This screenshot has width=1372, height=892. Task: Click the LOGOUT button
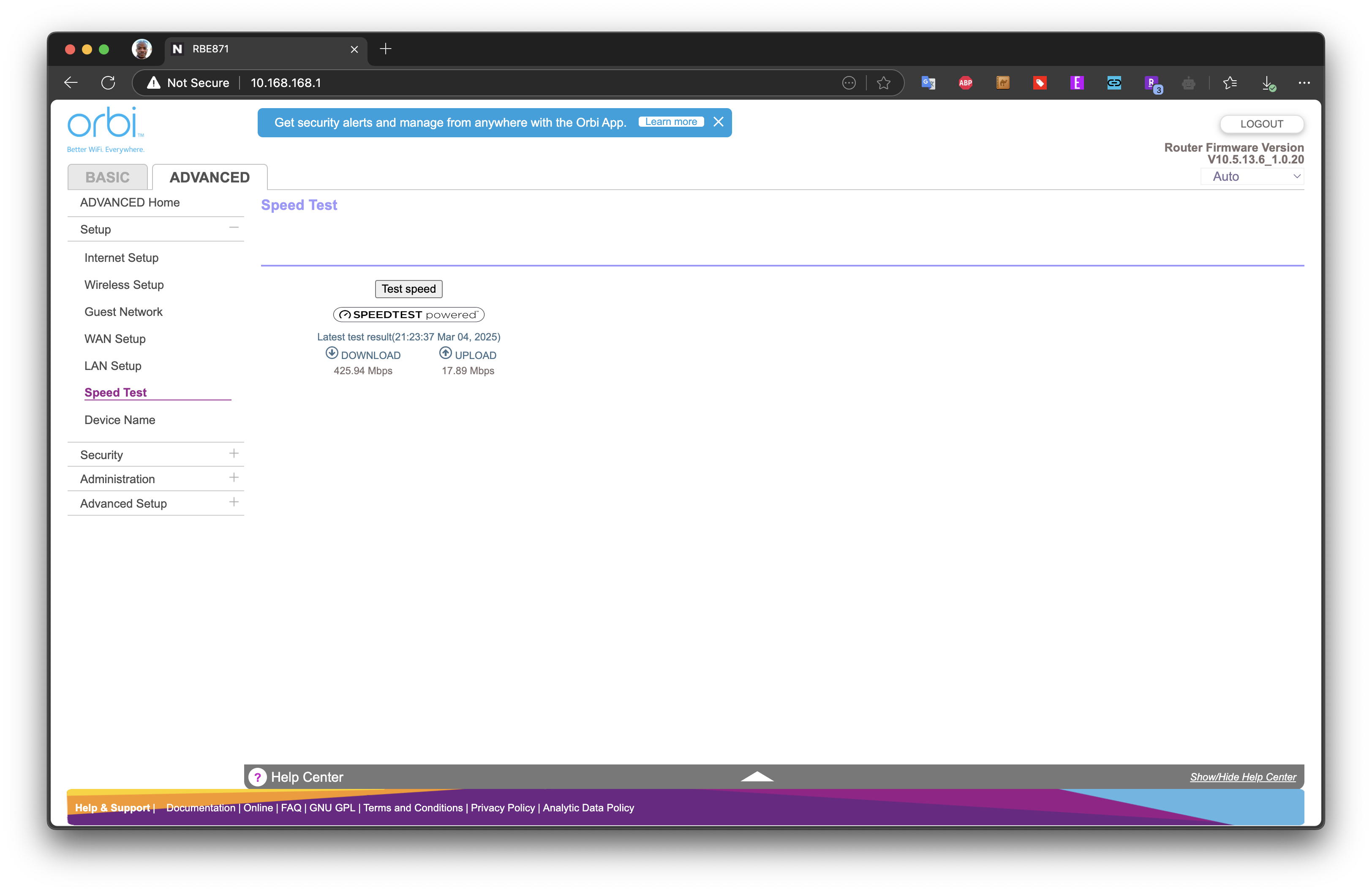[x=1261, y=124]
